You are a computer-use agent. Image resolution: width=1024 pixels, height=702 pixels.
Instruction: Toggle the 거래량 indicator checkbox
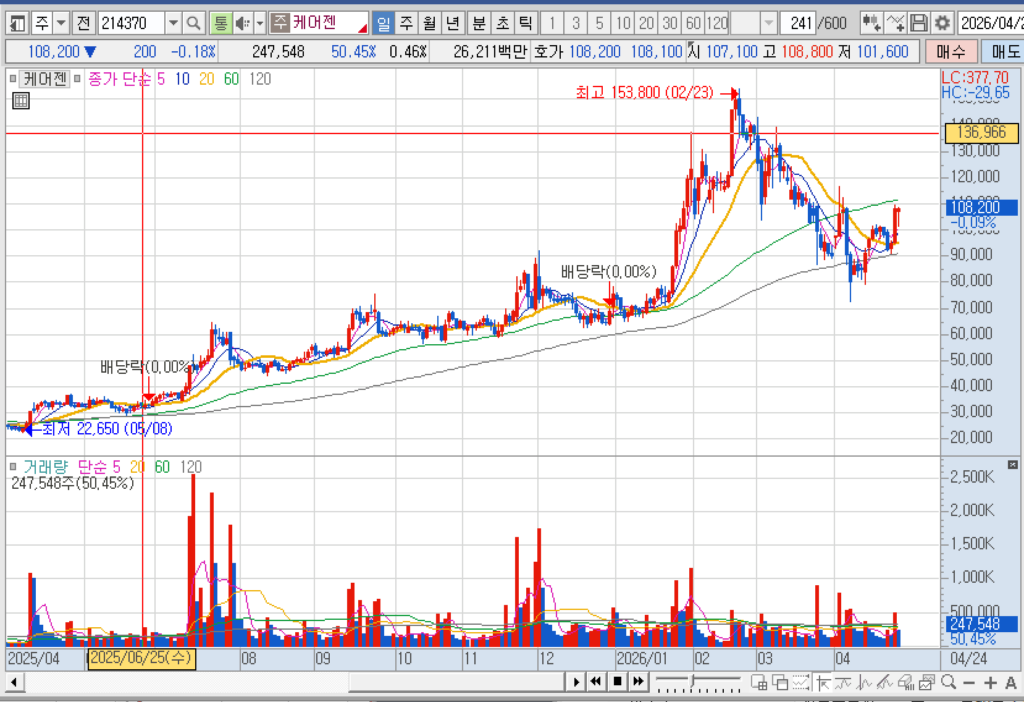(13, 467)
